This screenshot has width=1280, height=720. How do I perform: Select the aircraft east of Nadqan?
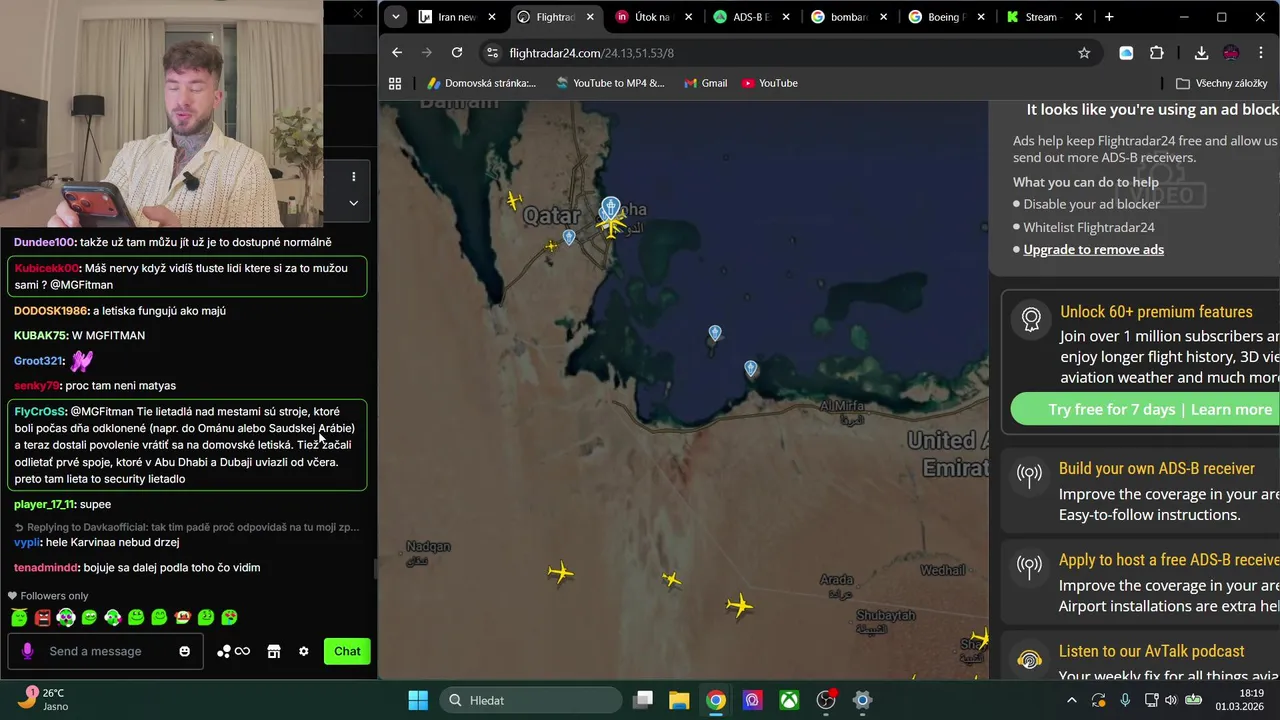(x=561, y=573)
